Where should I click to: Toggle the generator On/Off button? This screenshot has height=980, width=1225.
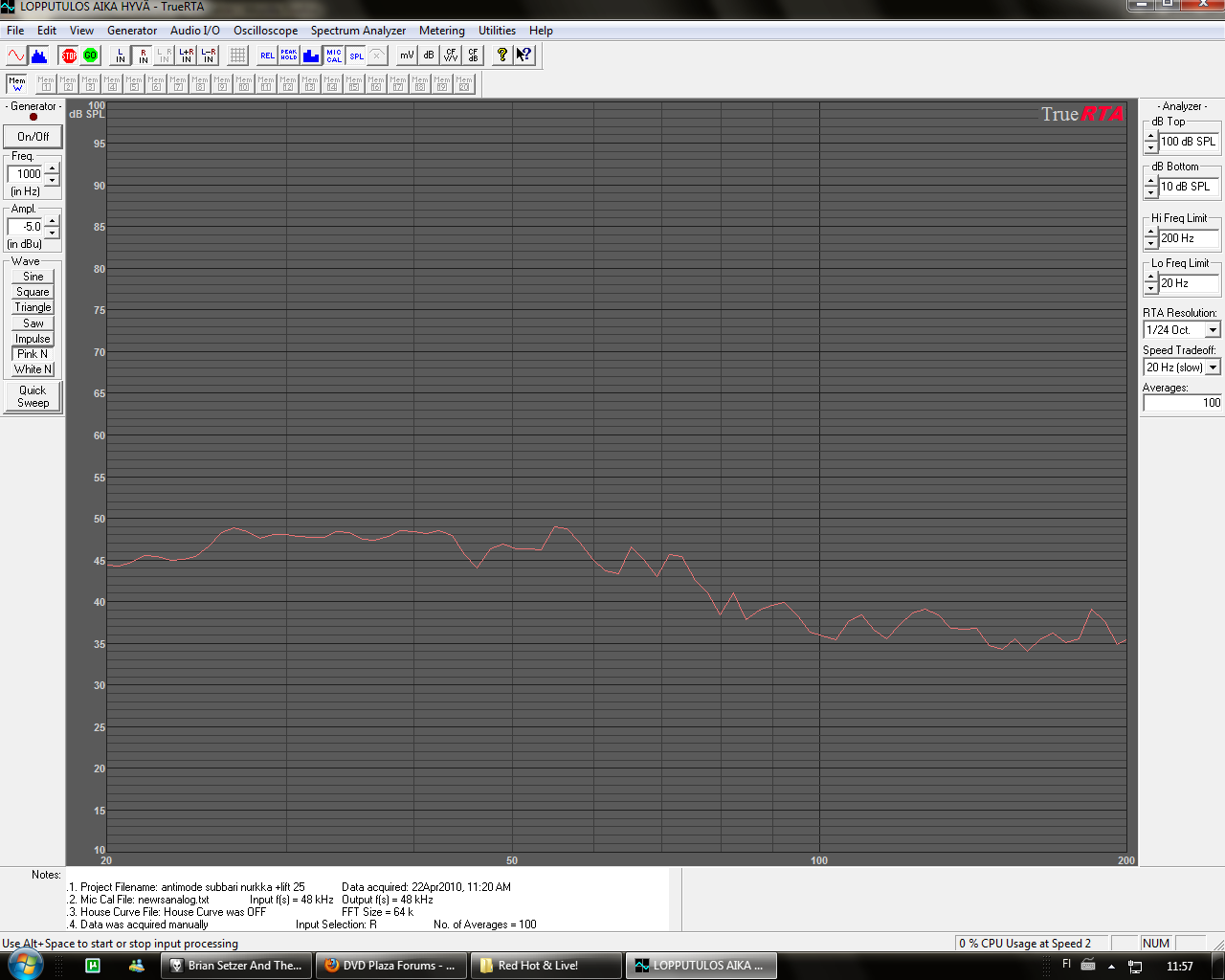[x=33, y=137]
